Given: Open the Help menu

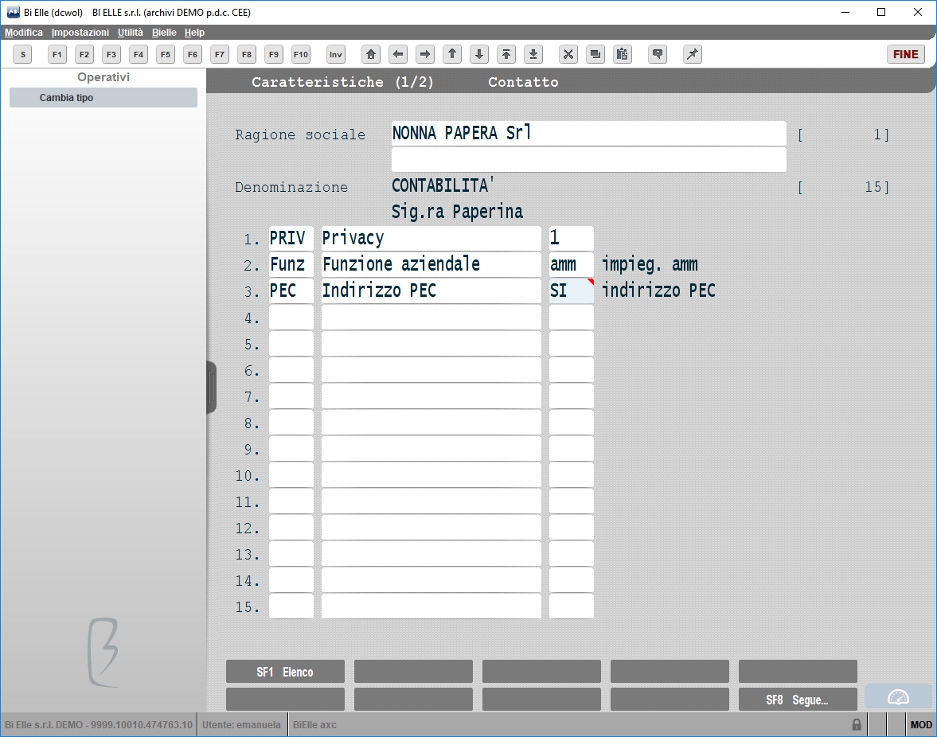Looking at the screenshot, I should [x=194, y=32].
